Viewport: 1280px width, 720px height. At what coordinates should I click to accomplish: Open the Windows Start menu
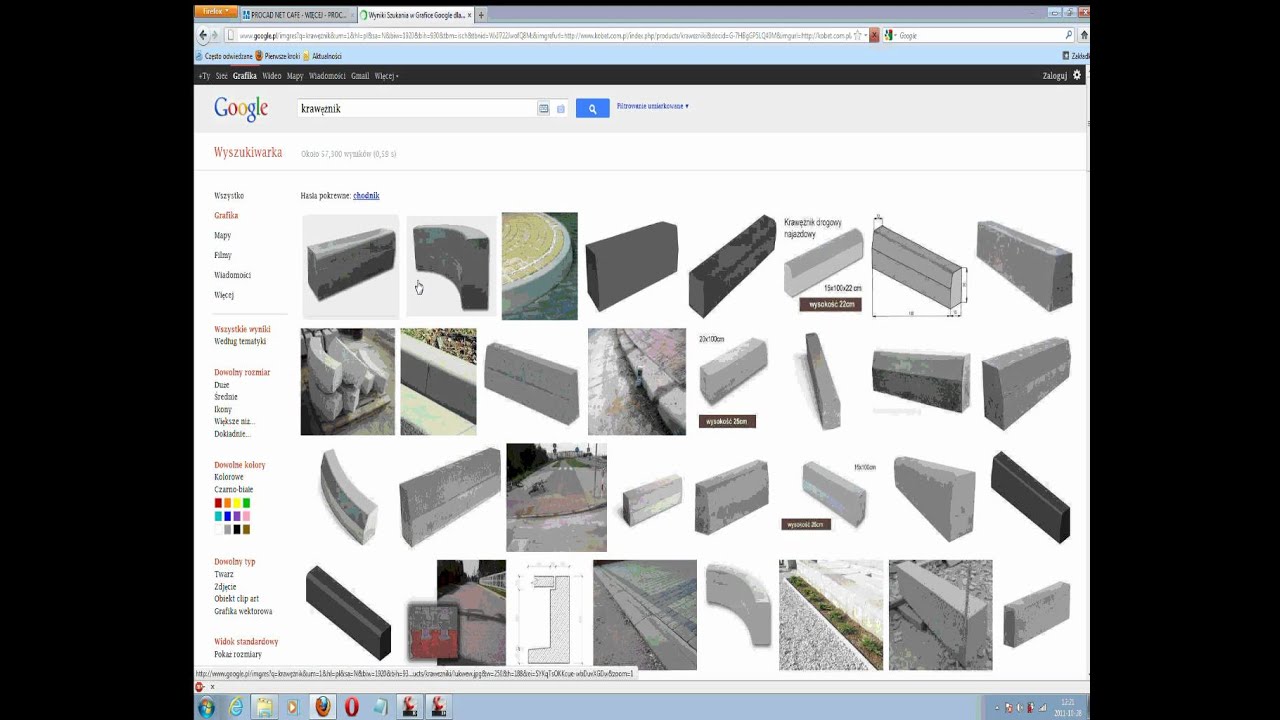[x=207, y=707]
